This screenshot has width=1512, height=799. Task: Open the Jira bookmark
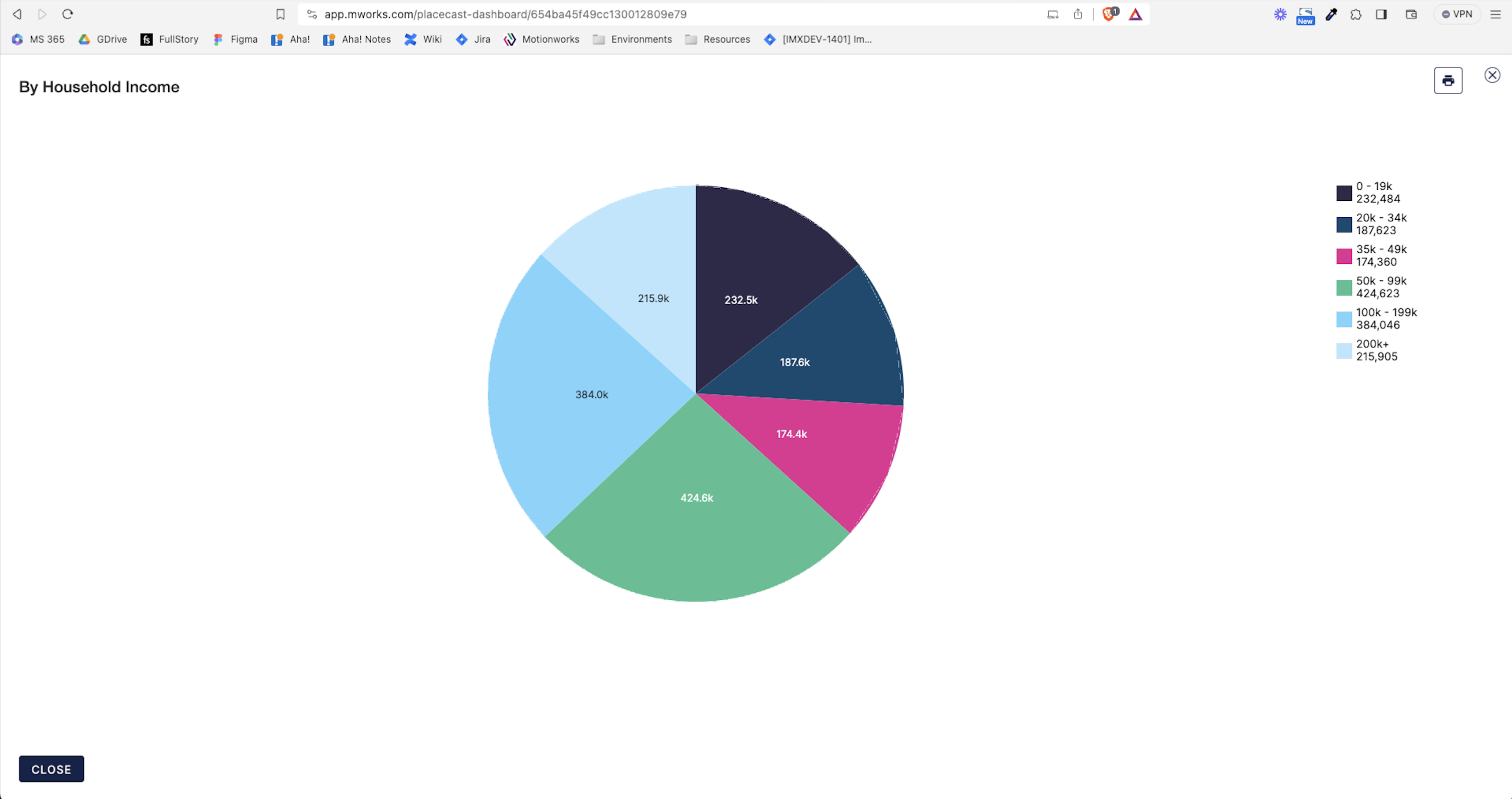tap(473, 40)
